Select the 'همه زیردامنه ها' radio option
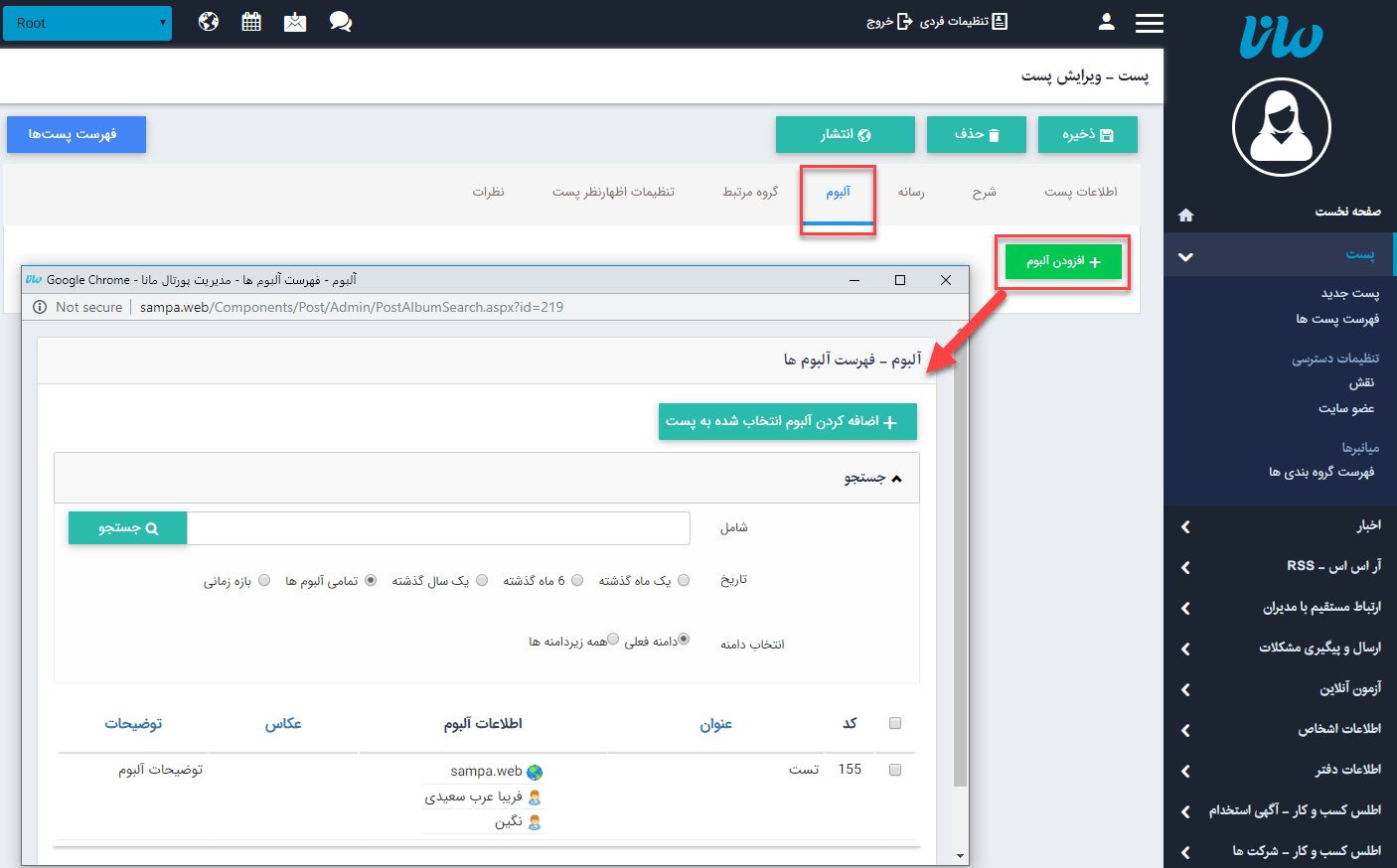Image resolution: width=1397 pixels, height=868 pixels. click(613, 640)
